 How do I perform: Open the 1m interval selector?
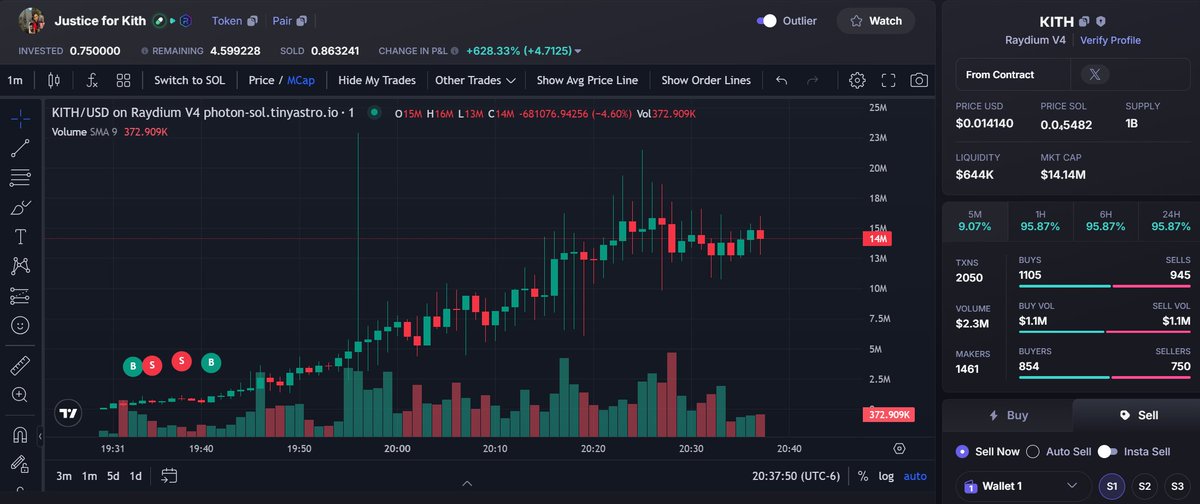[x=15, y=80]
